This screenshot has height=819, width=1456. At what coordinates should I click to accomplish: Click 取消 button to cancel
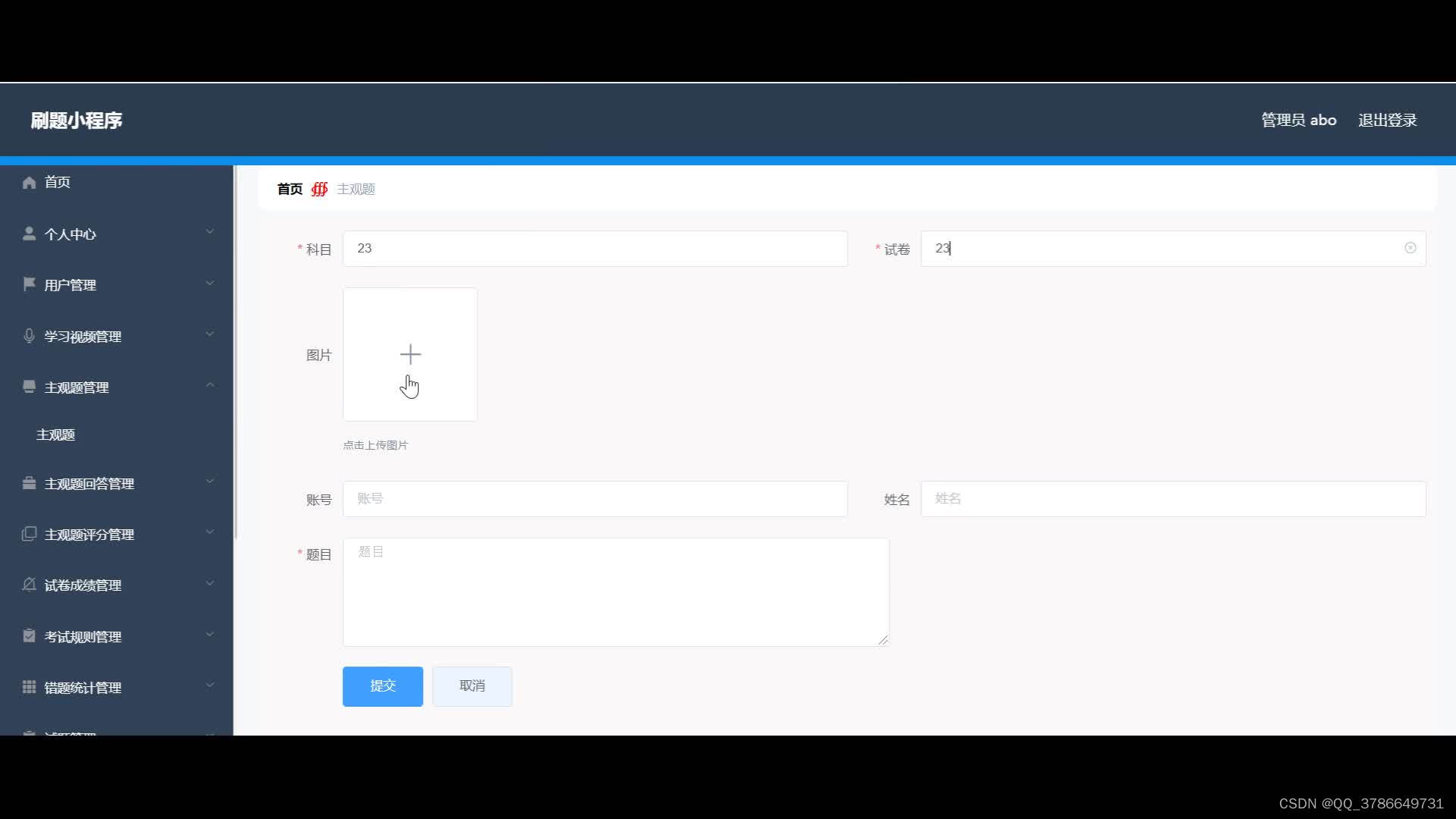tap(472, 686)
